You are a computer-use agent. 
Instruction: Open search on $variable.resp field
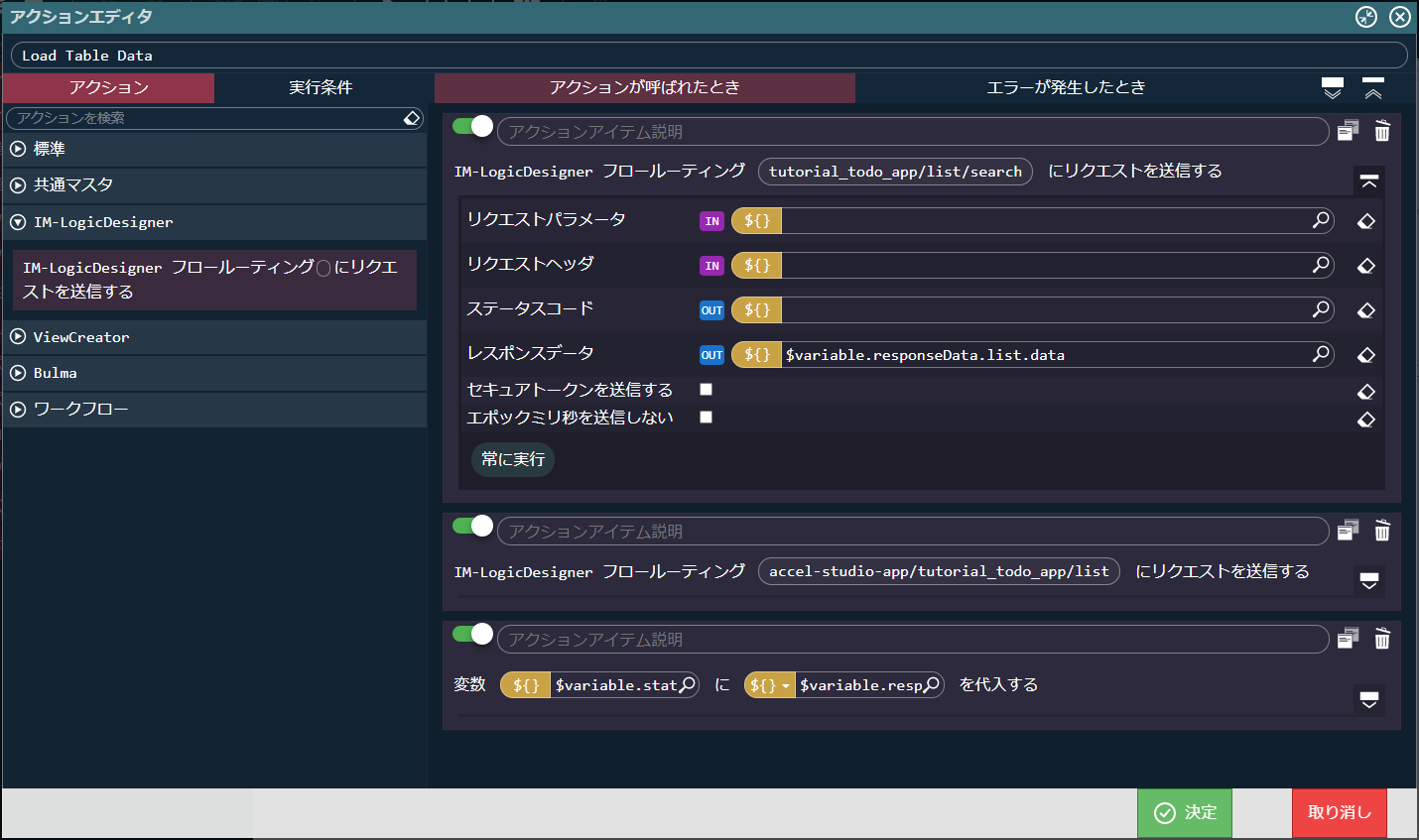(932, 684)
